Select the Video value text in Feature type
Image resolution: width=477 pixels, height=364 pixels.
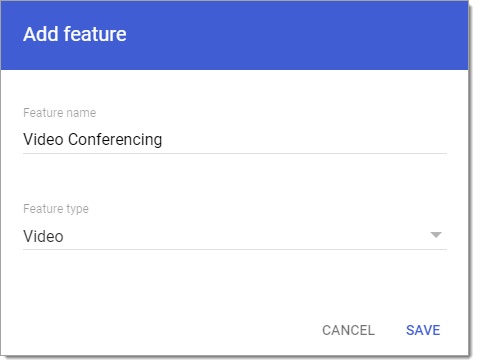click(x=43, y=236)
